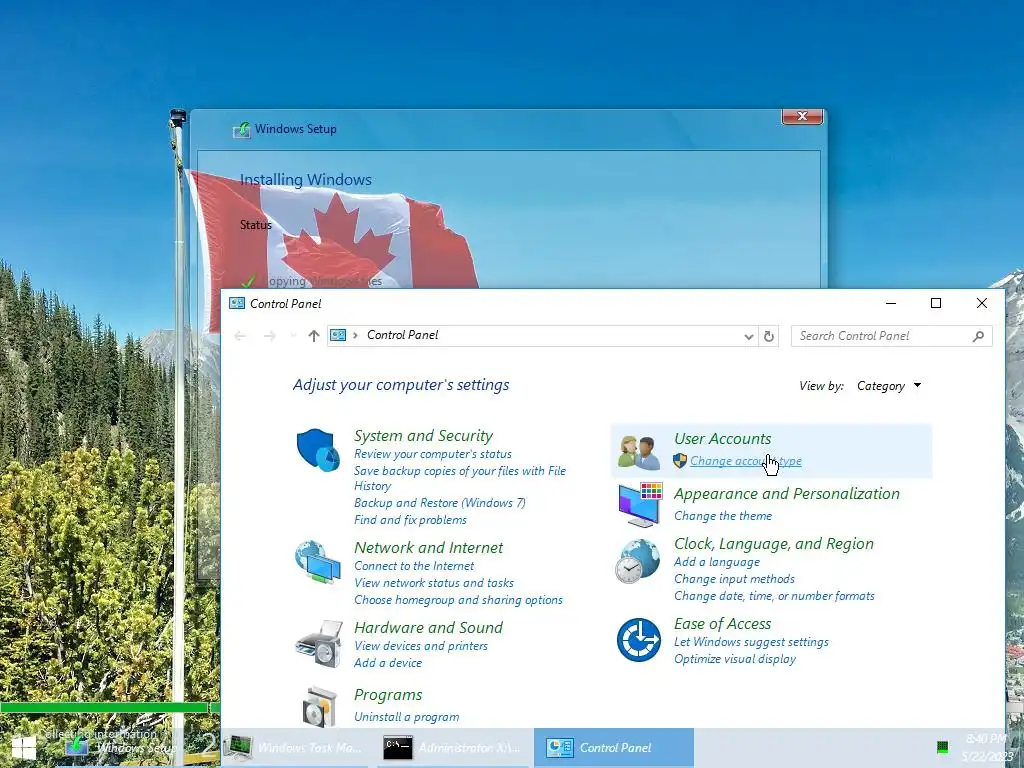
Task: Open Choose homegroup and sharing options
Action: click(458, 600)
